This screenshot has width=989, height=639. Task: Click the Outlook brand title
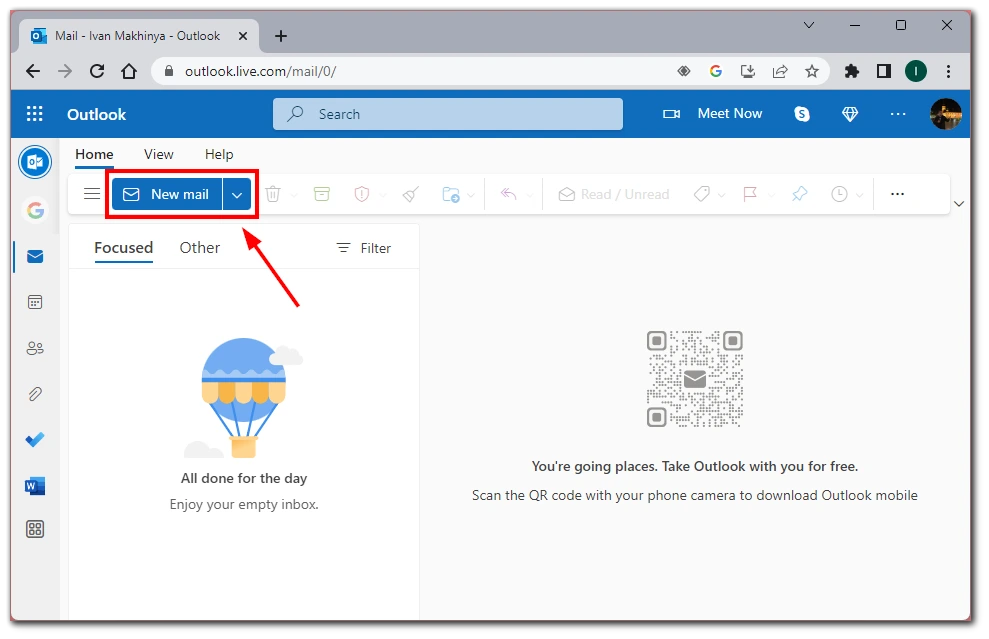click(x=97, y=114)
